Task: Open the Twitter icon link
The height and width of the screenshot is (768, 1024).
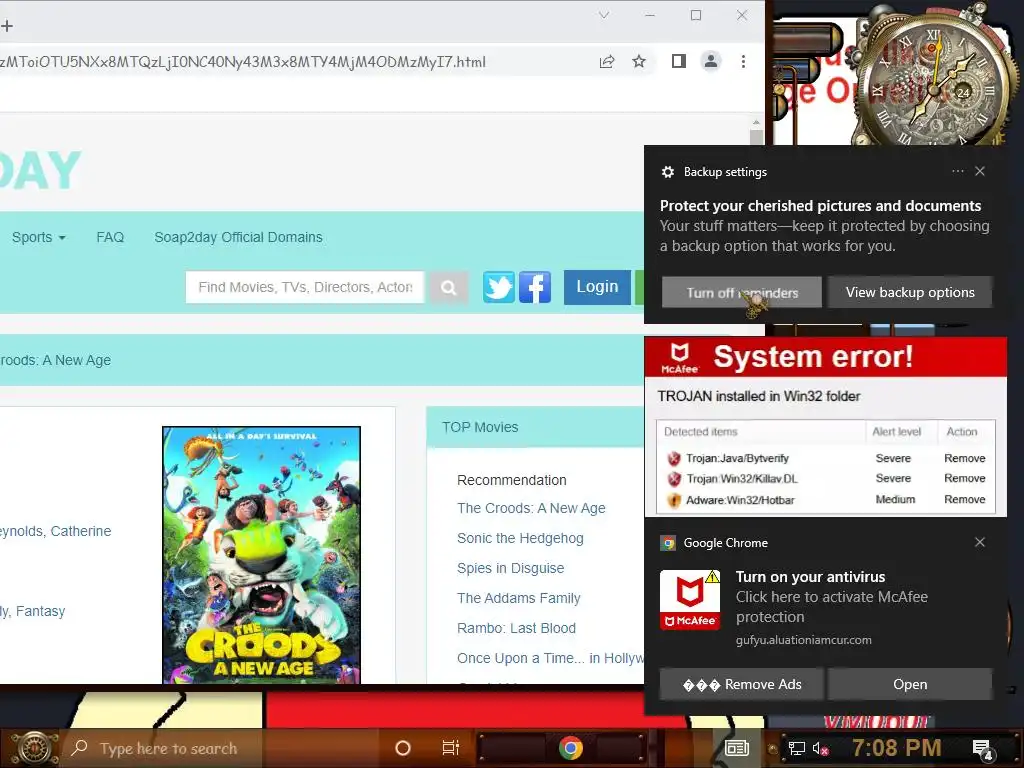Action: [499, 287]
